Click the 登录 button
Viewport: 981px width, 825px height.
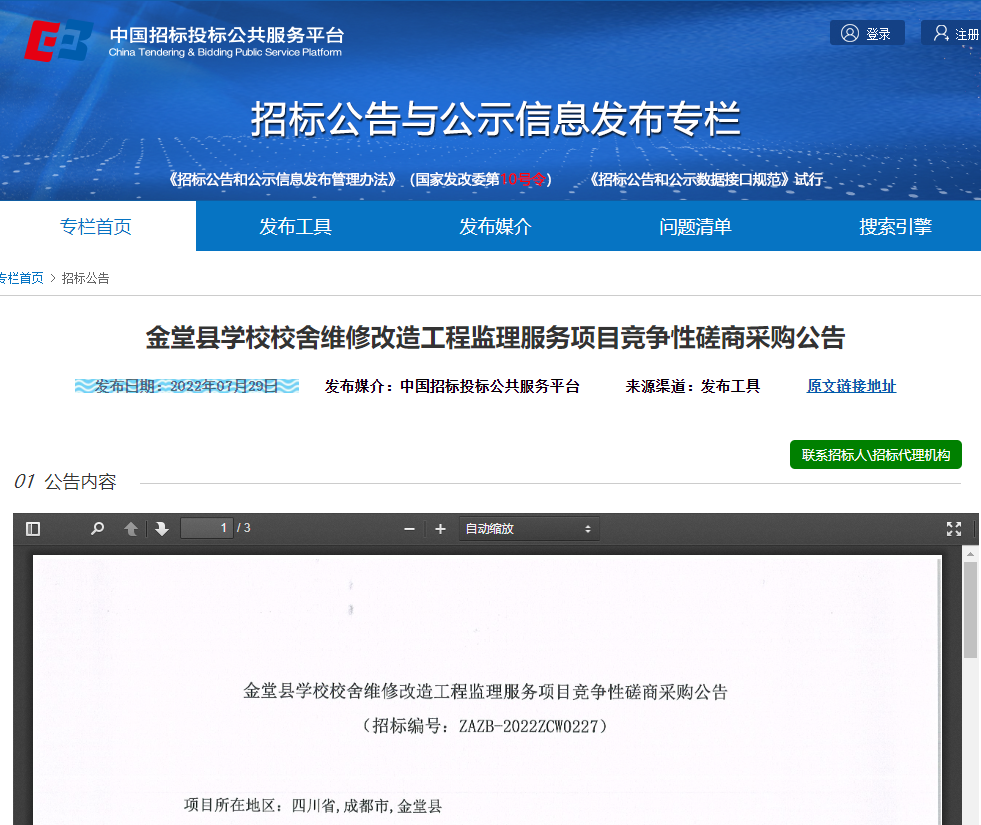point(867,33)
